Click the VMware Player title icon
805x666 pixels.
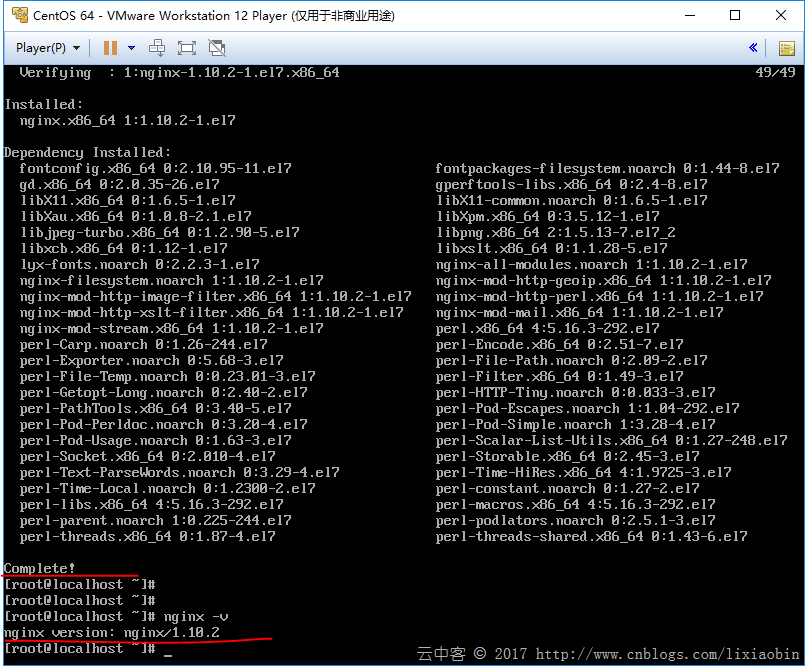click(20, 15)
